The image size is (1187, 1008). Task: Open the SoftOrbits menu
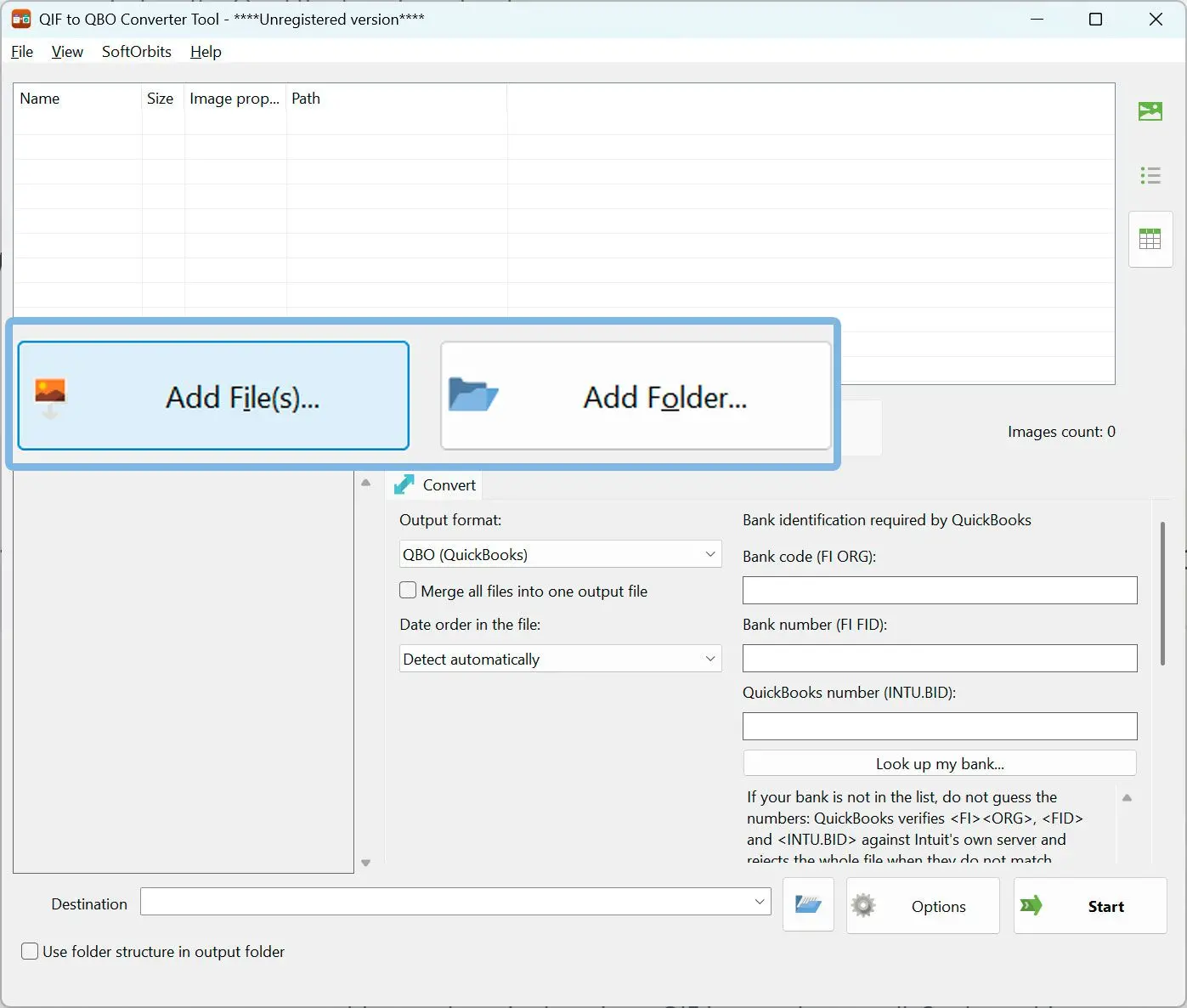pyautogui.click(x=137, y=52)
